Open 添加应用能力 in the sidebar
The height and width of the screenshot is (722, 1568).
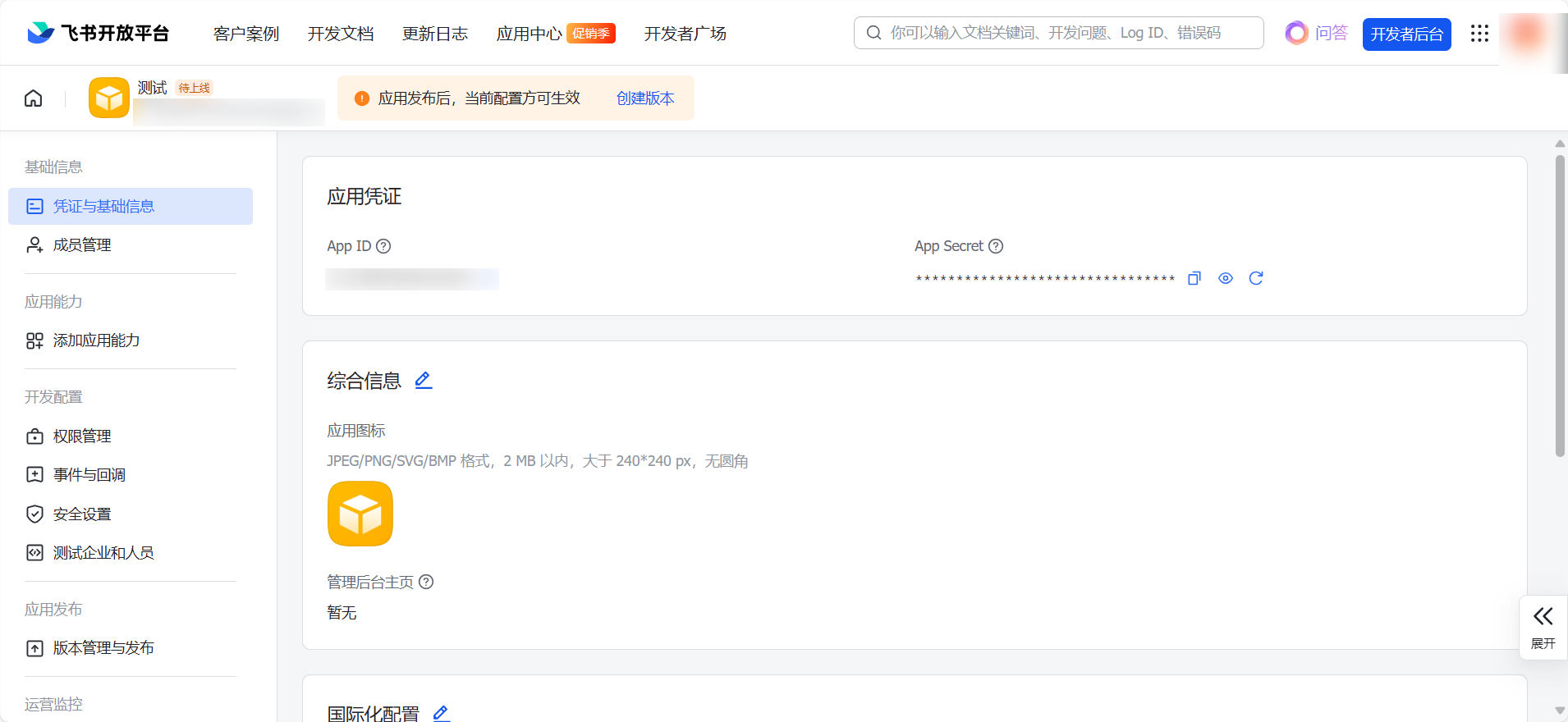(x=131, y=340)
